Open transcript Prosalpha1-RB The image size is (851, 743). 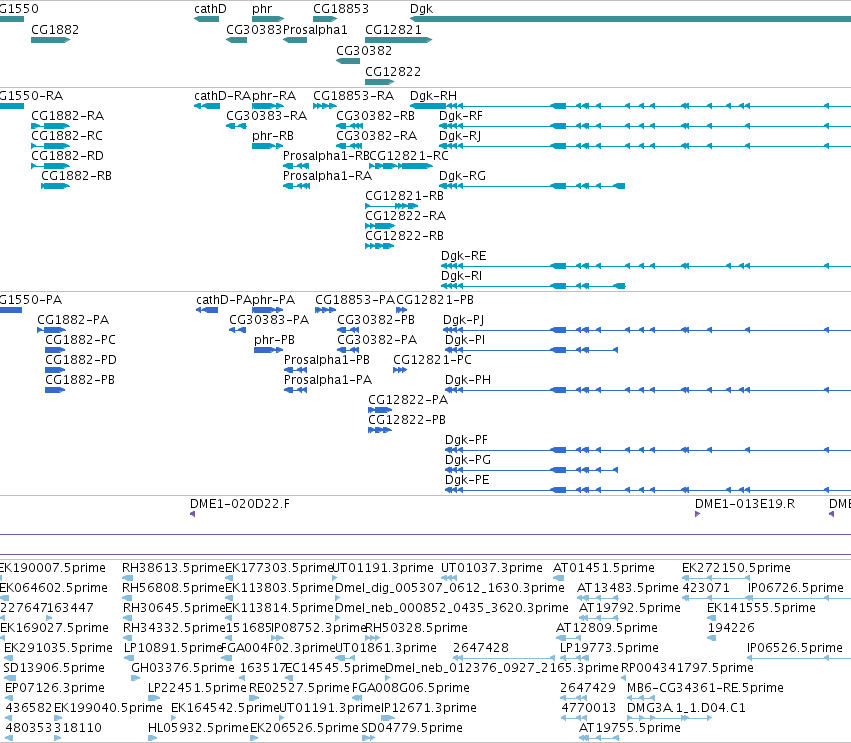(x=326, y=156)
